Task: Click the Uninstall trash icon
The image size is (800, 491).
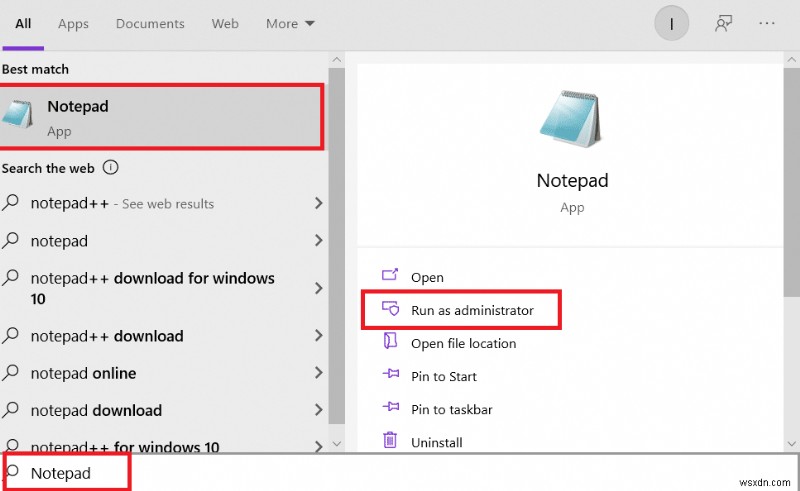Action: click(x=390, y=441)
